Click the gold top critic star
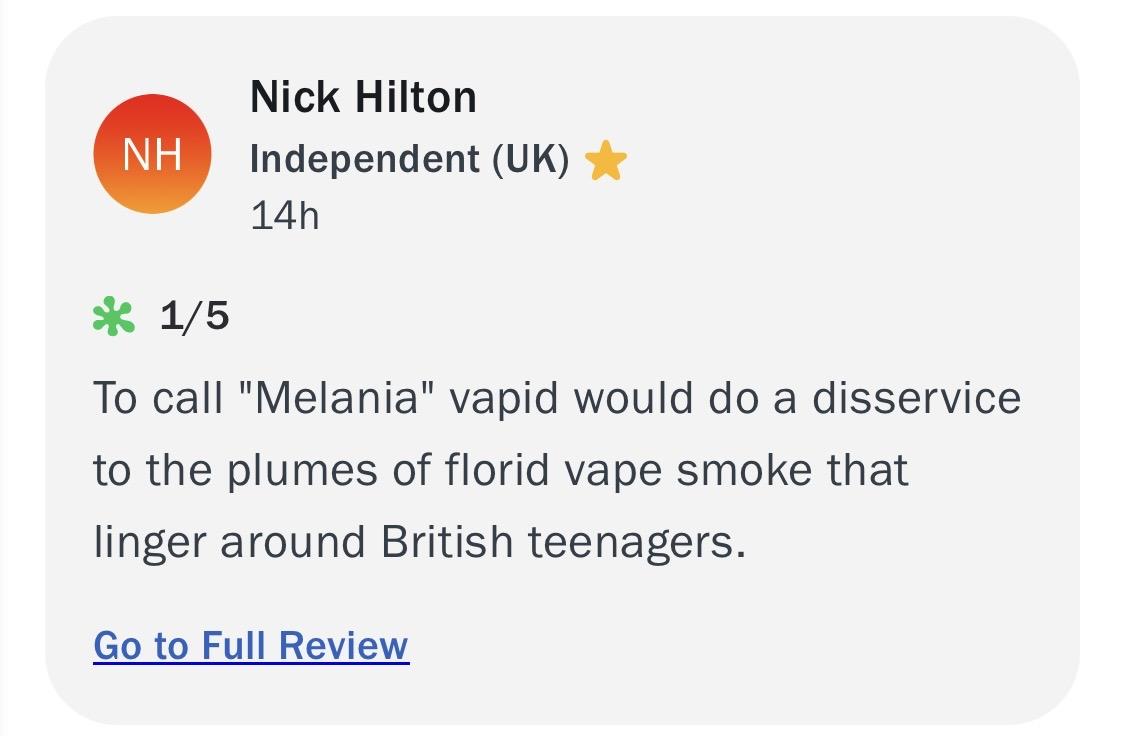The width and height of the screenshot is (1125, 736). point(606,161)
